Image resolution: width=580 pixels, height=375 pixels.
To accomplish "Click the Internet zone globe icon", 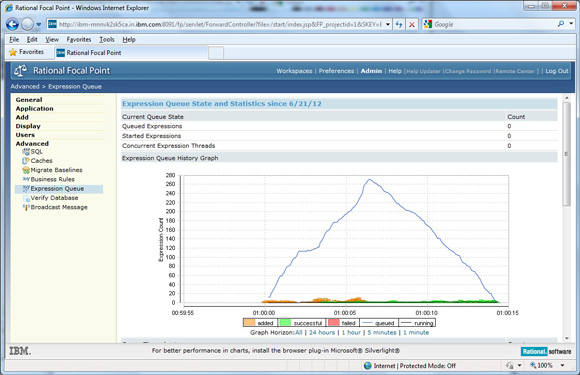I will click(x=368, y=366).
